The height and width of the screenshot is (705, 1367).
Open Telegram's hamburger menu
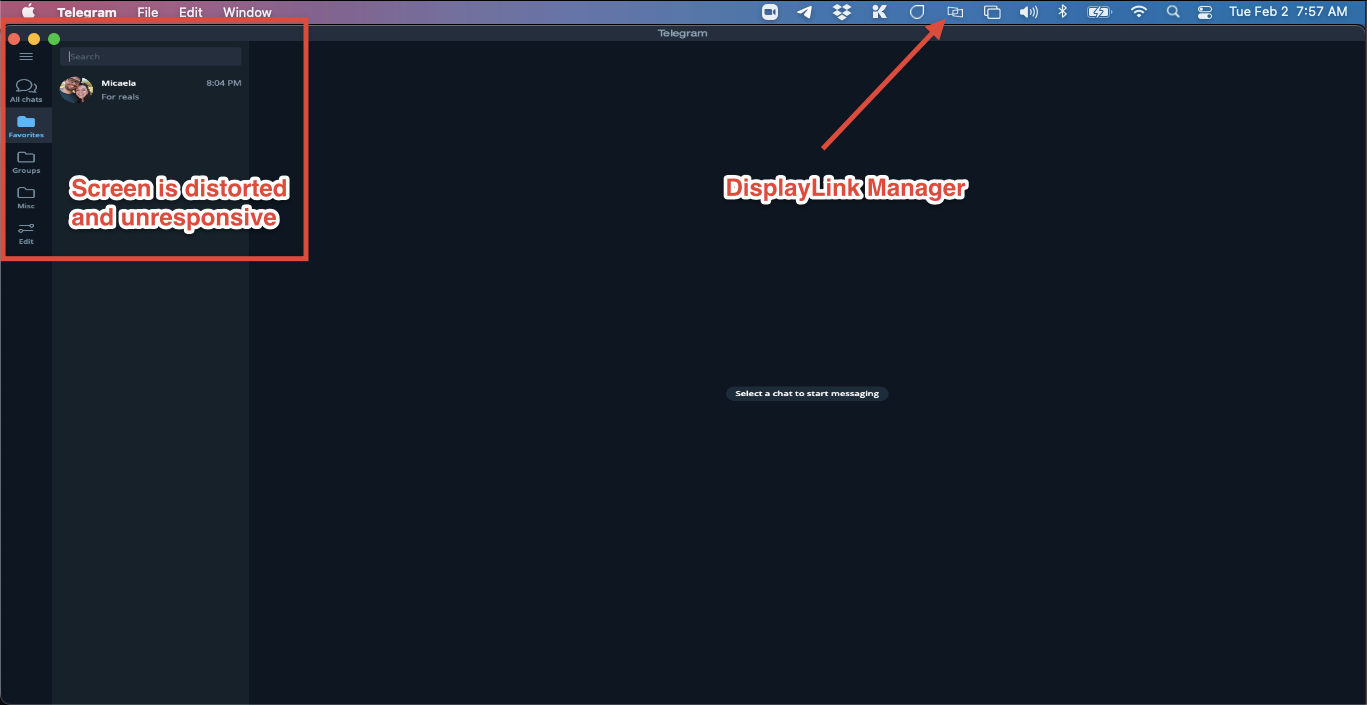click(26, 56)
